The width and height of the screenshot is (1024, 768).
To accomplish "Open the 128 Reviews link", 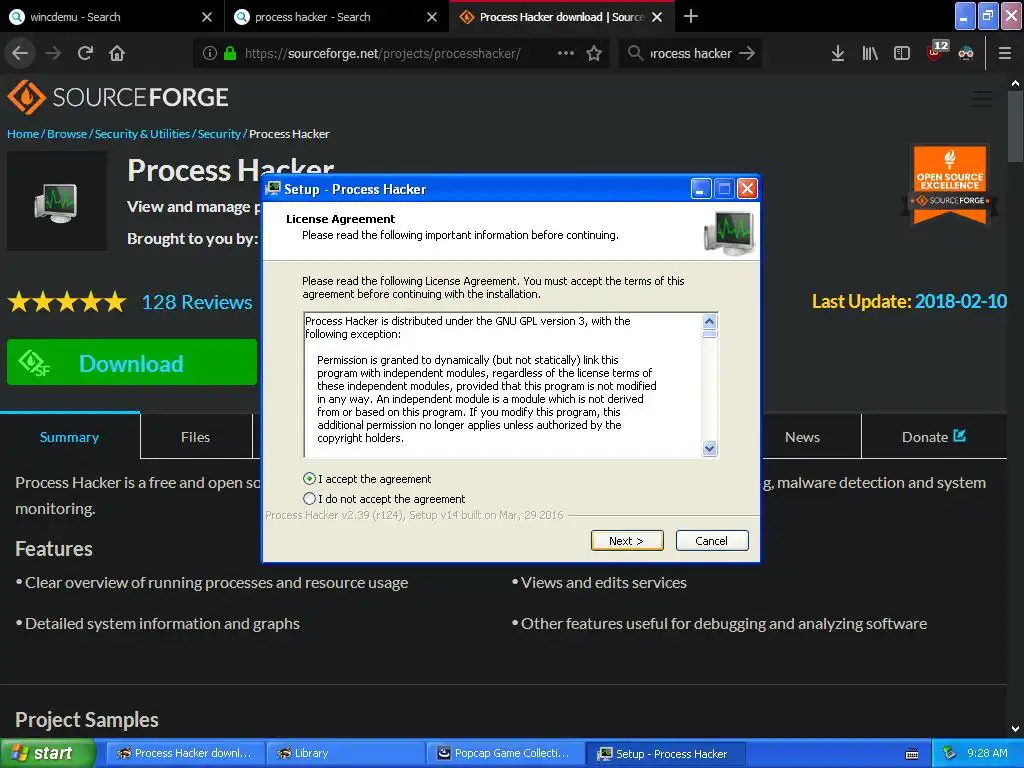I will tap(197, 302).
